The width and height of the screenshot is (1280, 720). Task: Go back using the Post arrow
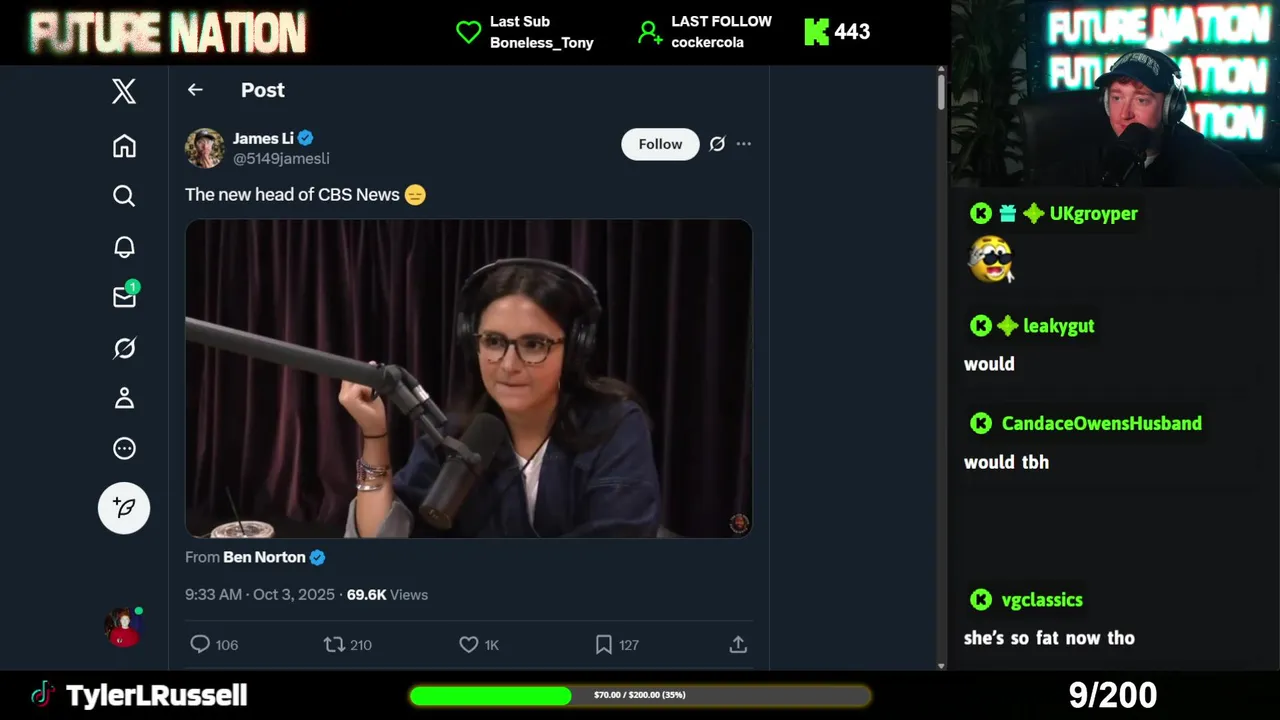(195, 90)
